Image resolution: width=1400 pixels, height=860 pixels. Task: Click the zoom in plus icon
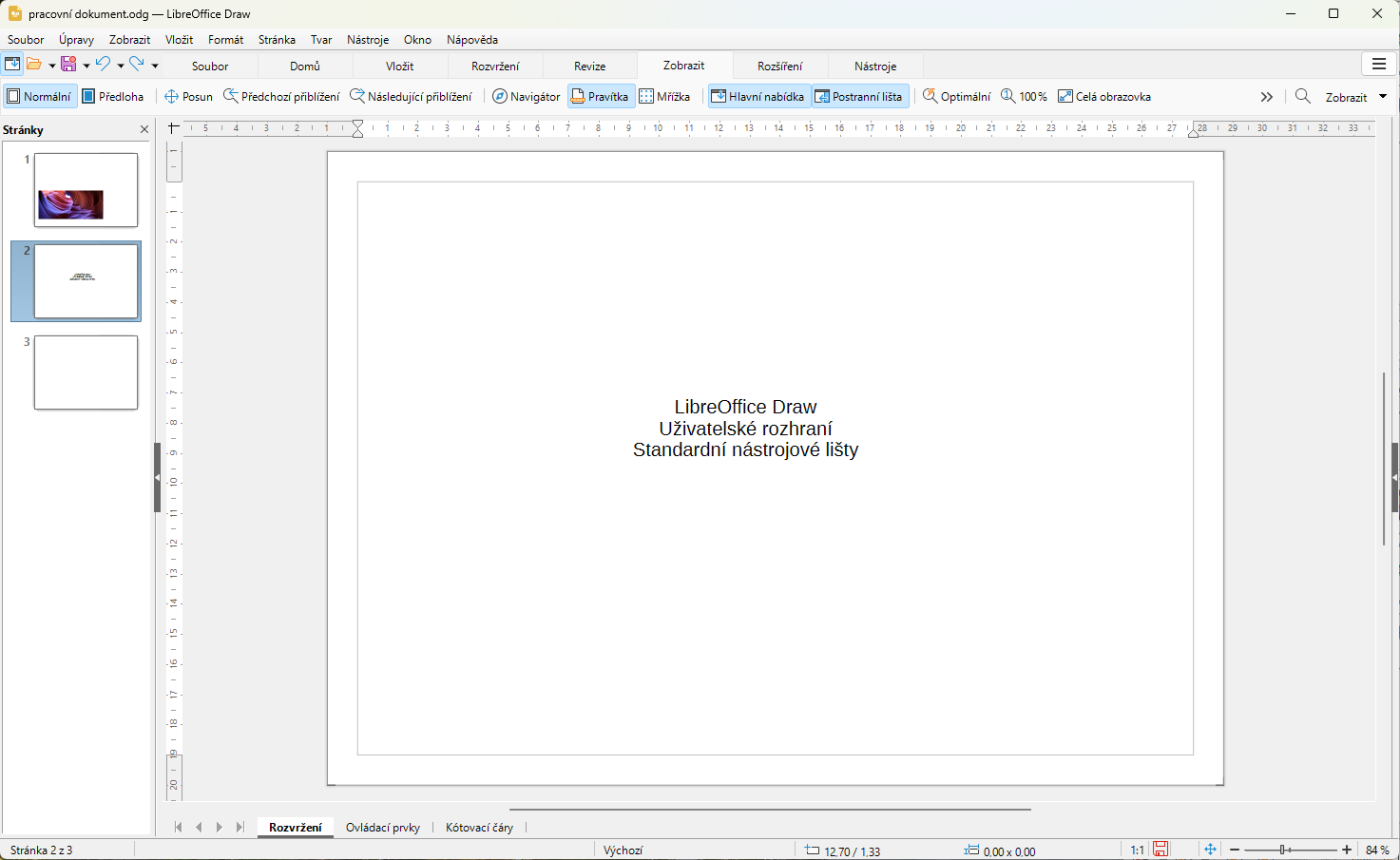[1347, 850]
